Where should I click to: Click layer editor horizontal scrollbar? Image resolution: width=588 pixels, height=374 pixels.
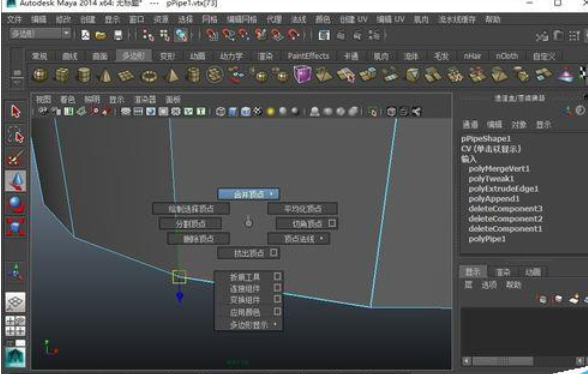pos(502,361)
